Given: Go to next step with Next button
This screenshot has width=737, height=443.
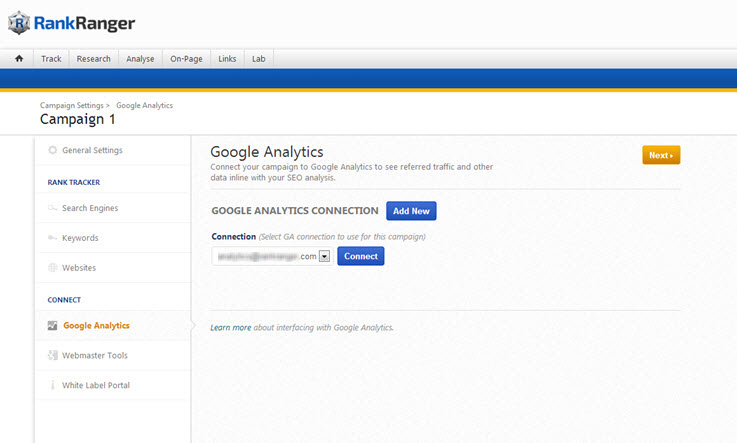Looking at the screenshot, I should coord(661,155).
